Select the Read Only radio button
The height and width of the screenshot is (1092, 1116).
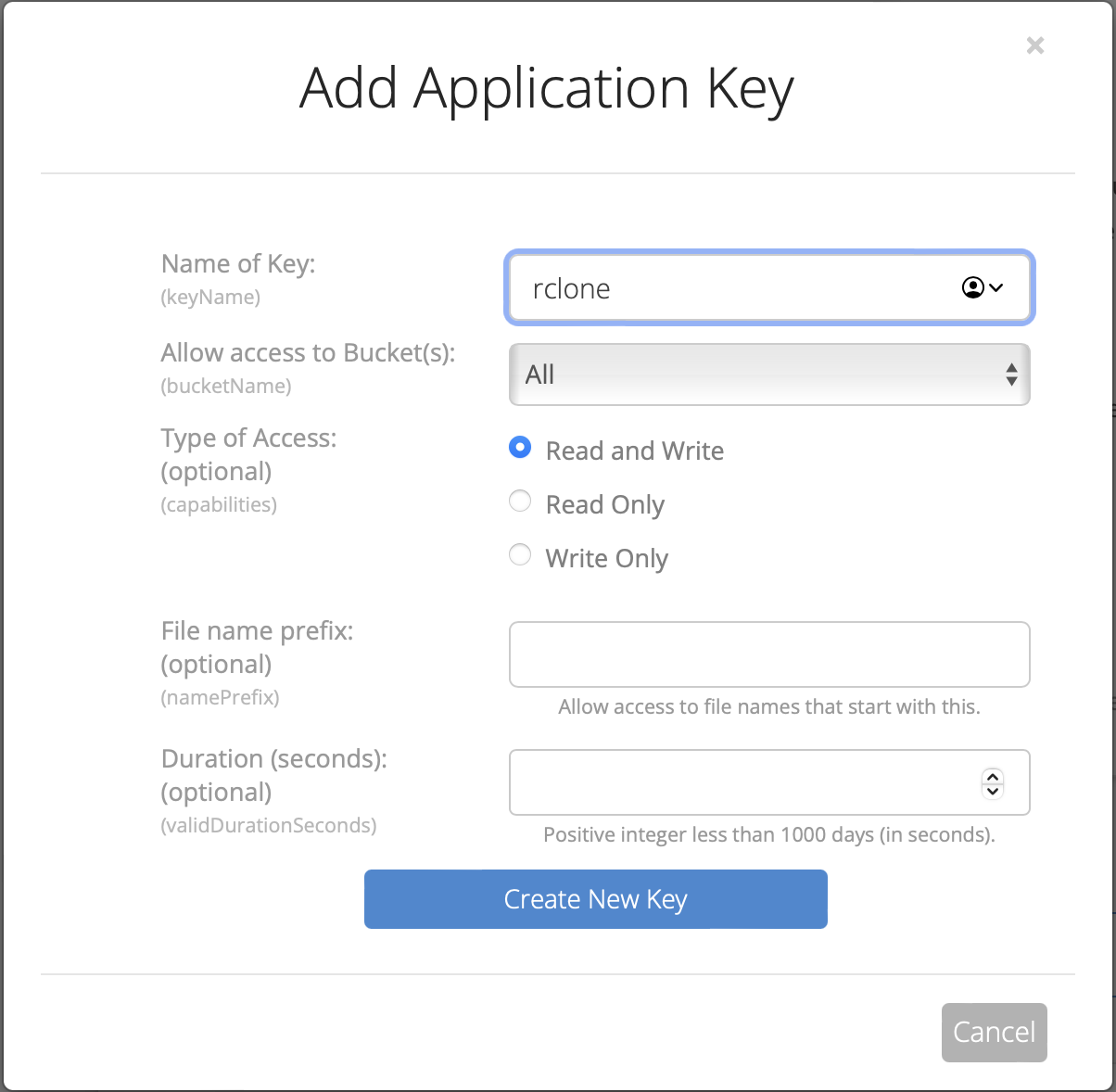pos(520,502)
